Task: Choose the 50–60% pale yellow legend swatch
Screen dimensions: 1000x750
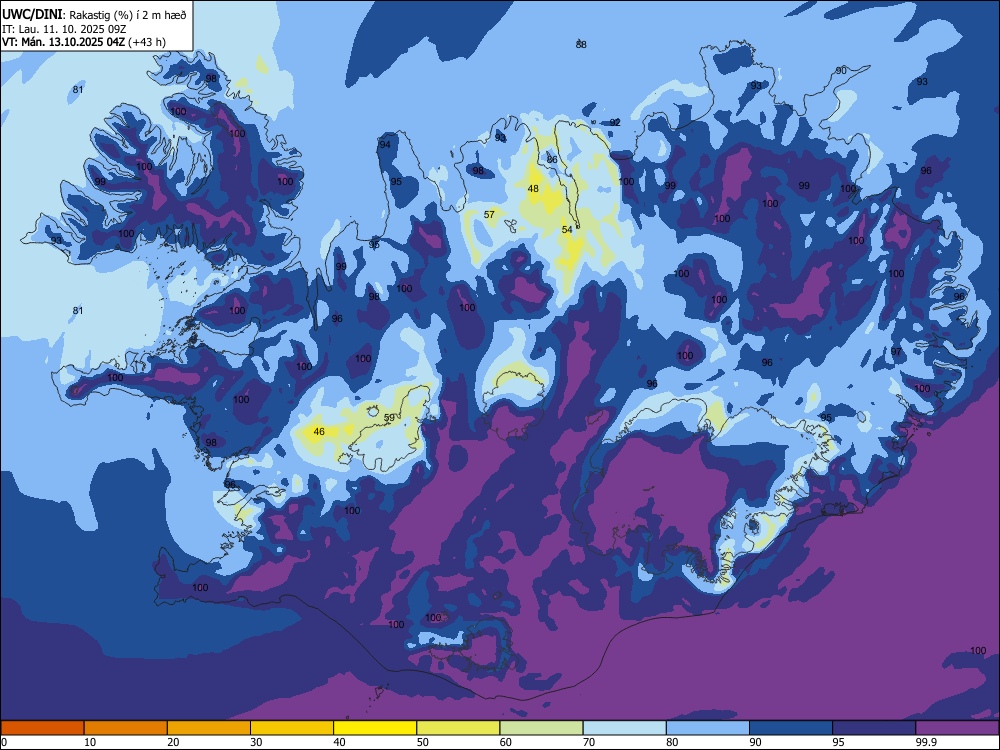Action: pos(458,728)
